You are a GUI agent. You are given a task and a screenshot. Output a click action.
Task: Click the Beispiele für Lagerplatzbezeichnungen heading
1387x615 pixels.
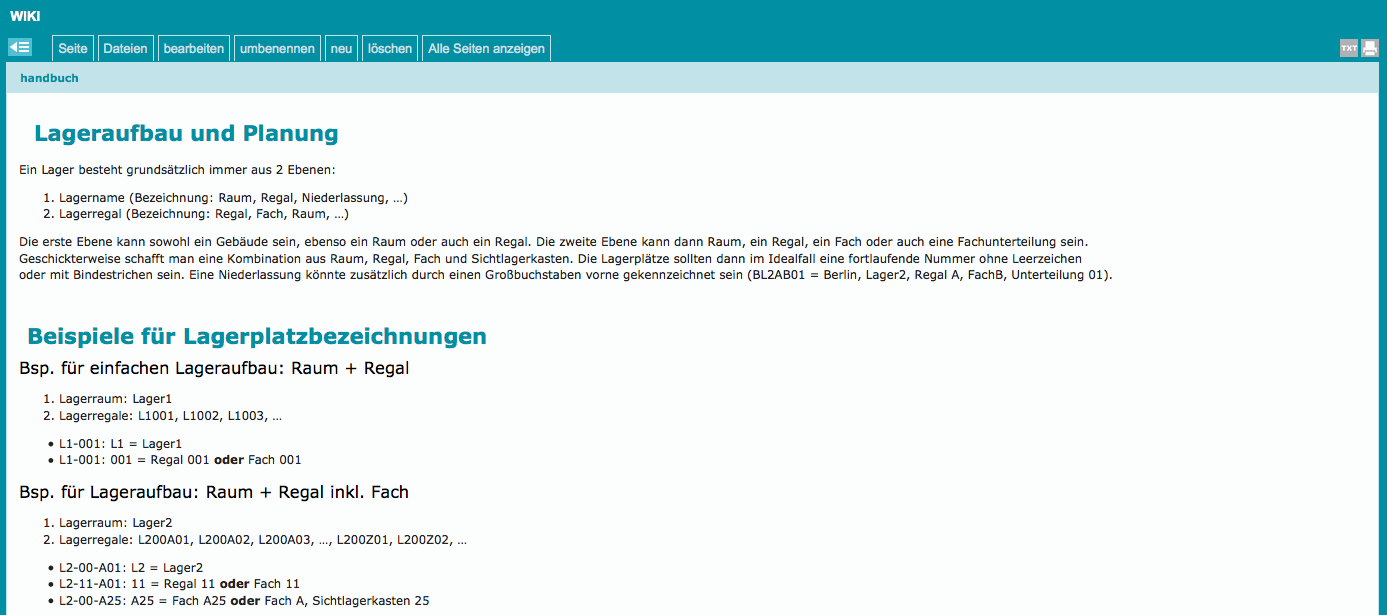click(257, 336)
